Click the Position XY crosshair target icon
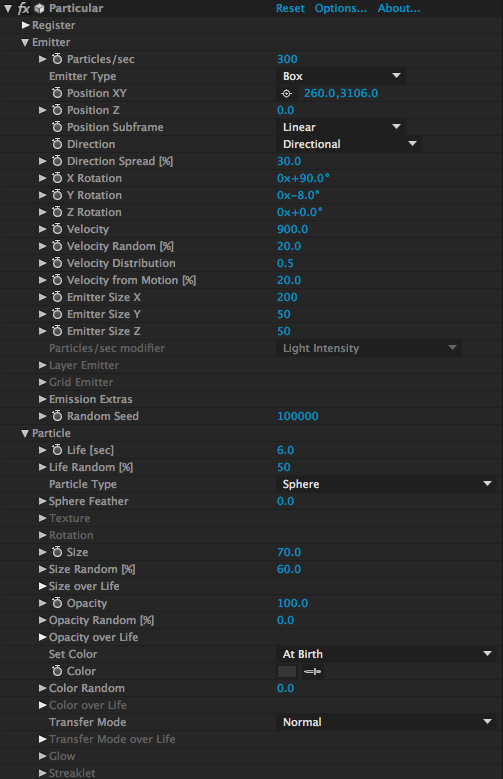 [286, 93]
